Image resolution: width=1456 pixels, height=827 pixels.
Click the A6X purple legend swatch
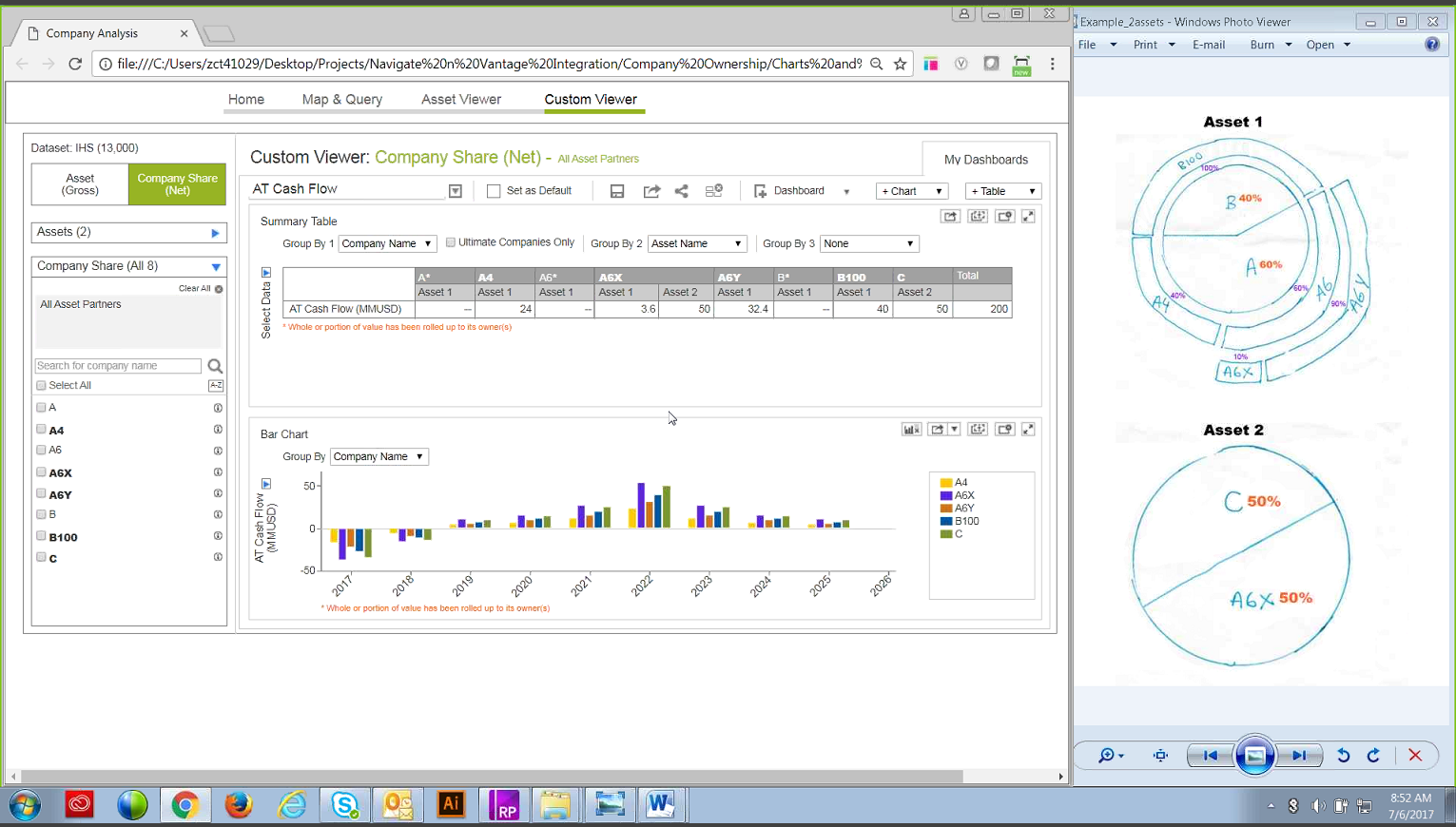click(x=946, y=495)
